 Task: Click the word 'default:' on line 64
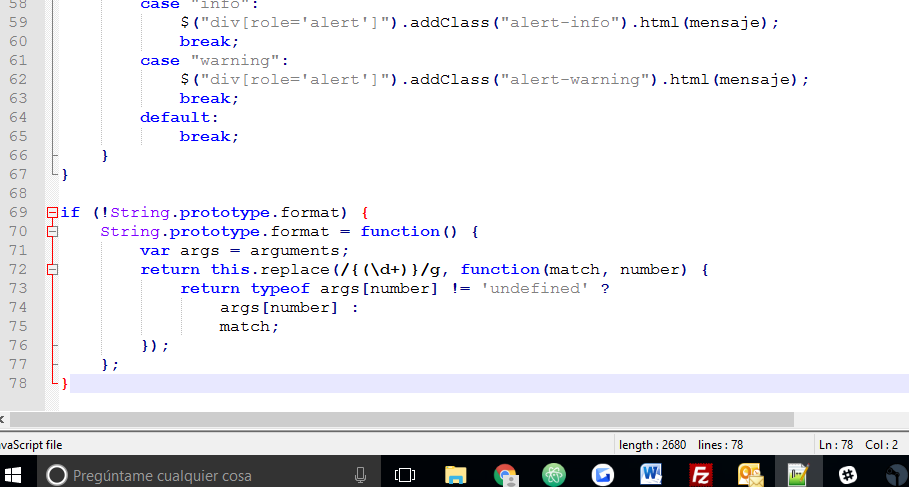pos(179,118)
